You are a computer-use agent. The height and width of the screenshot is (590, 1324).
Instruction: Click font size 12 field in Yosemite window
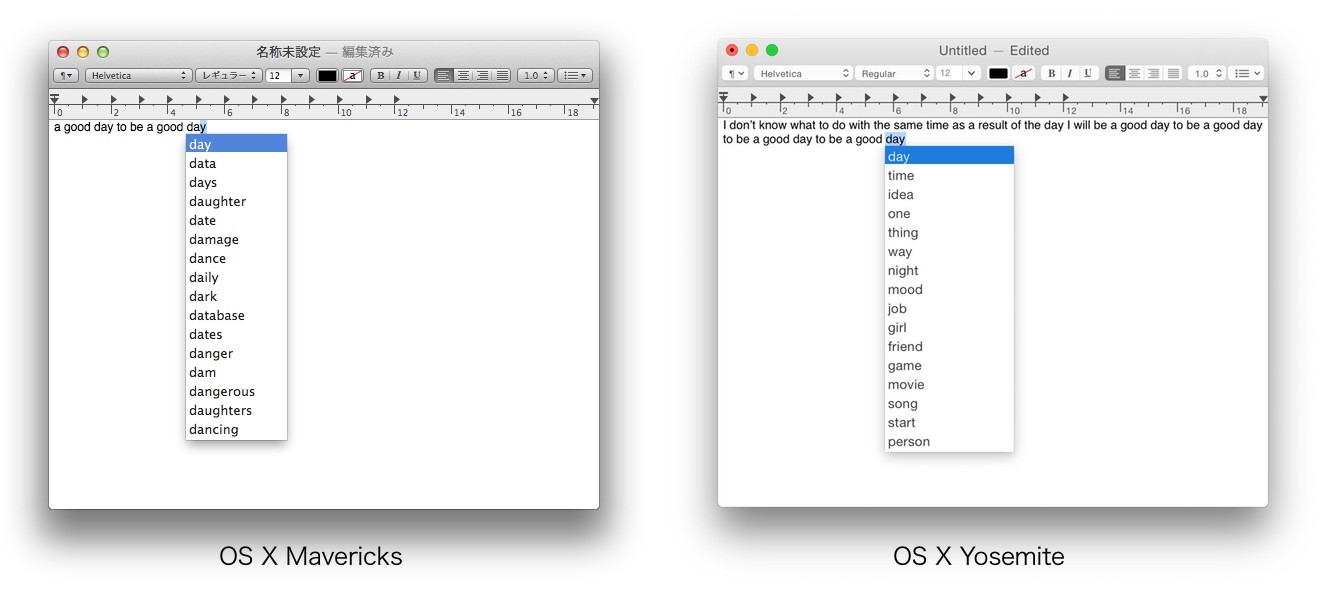tap(948, 74)
